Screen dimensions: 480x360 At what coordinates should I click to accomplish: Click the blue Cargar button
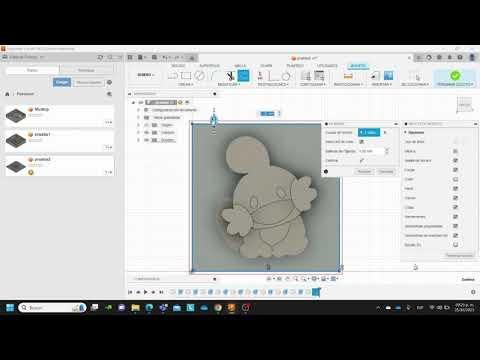pyautogui.click(x=62, y=82)
